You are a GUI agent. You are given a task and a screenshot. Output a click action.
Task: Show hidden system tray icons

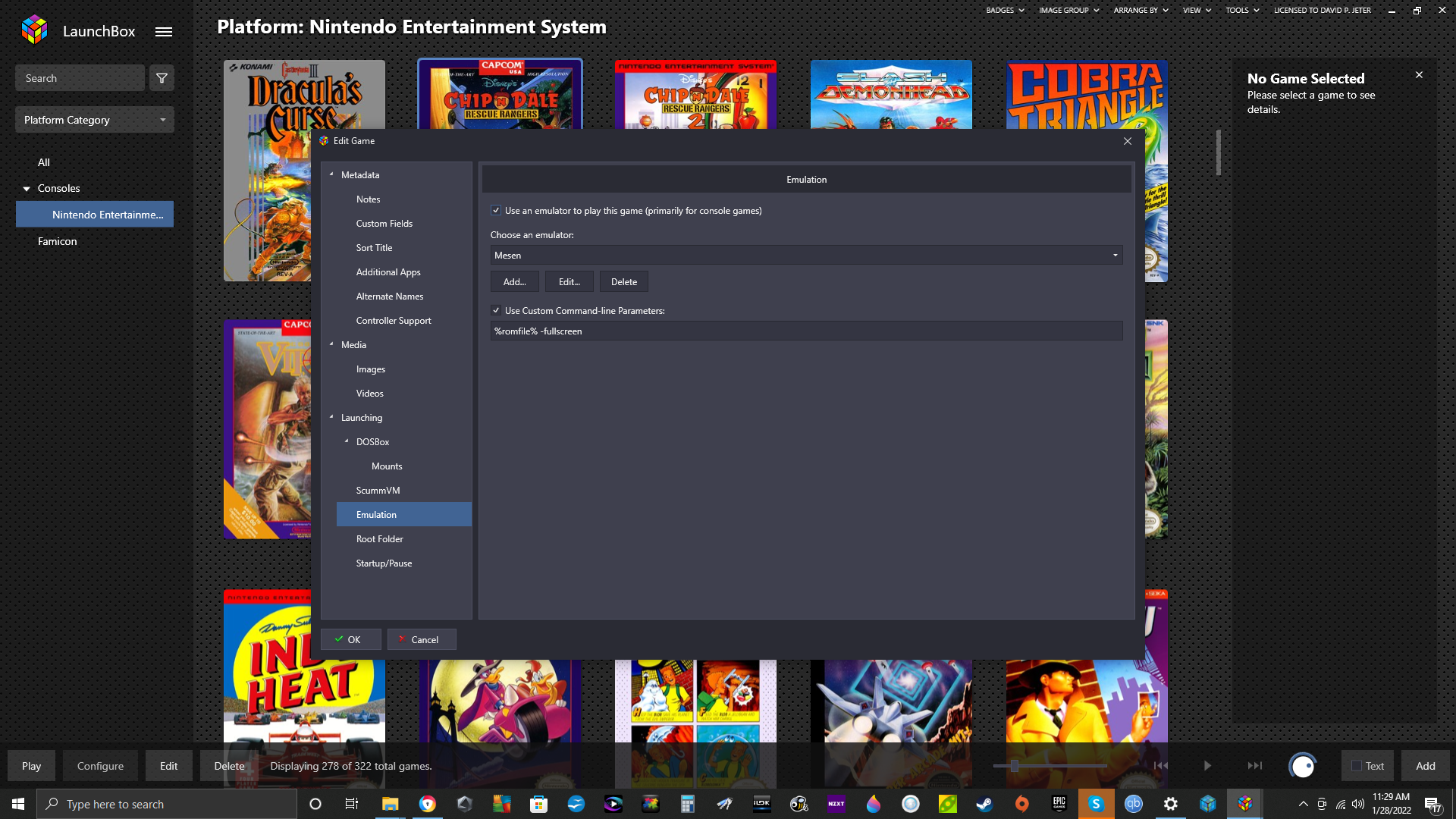1303,805
